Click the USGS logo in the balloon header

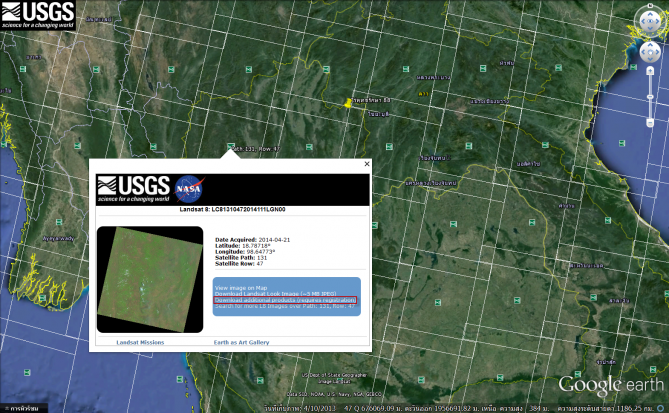(134, 189)
